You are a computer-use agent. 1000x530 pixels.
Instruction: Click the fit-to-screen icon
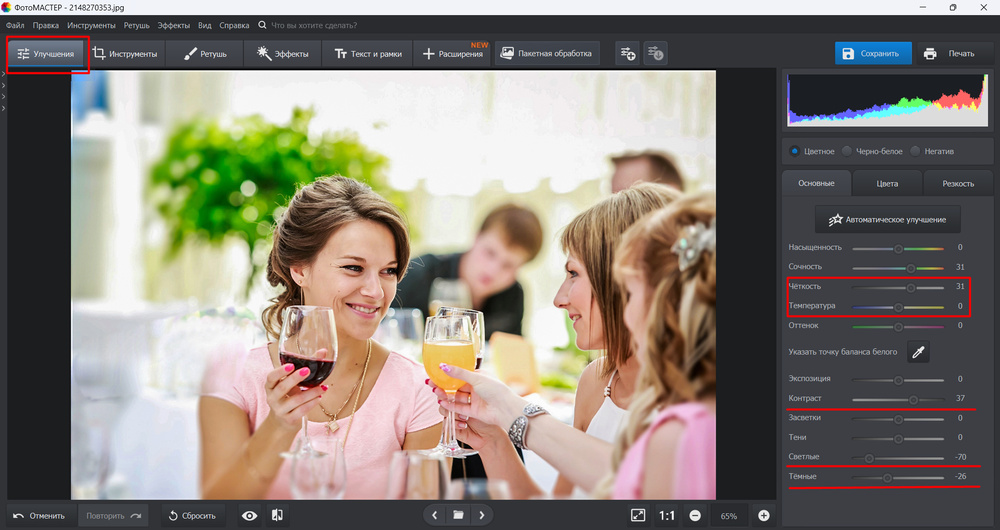(x=638, y=515)
